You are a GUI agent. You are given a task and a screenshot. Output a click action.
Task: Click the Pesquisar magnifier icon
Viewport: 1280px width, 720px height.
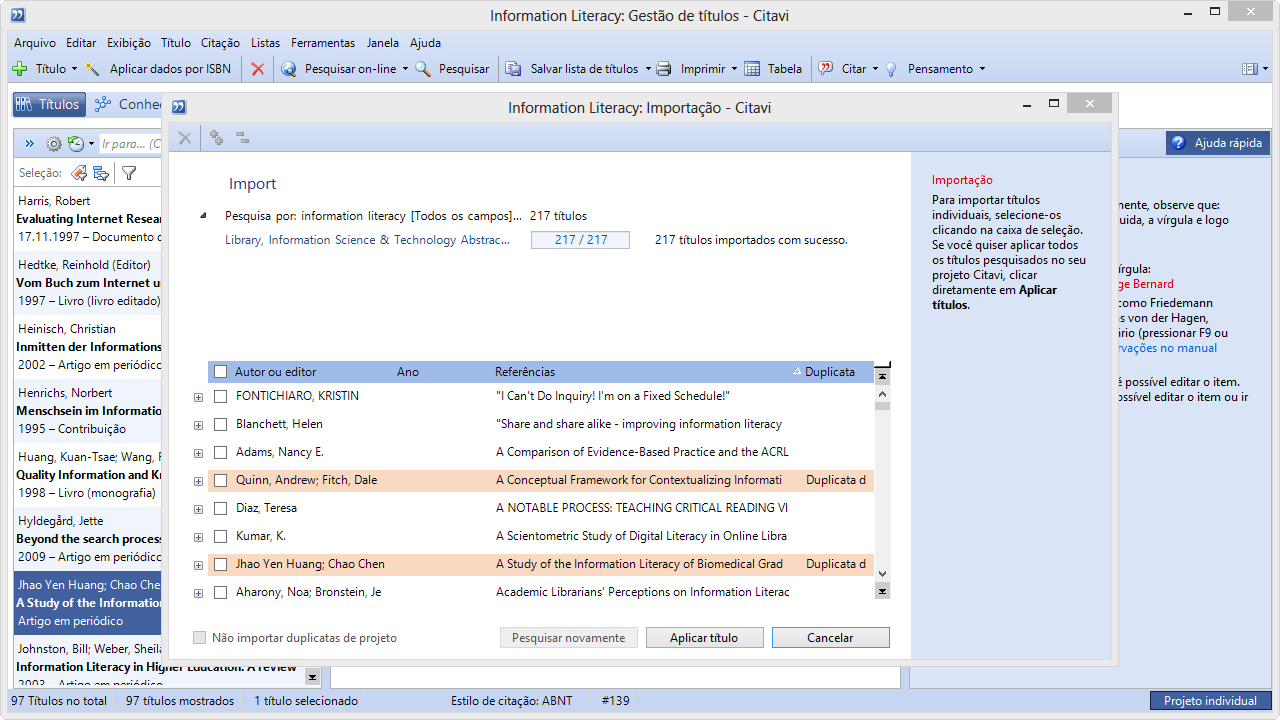point(423,69)
